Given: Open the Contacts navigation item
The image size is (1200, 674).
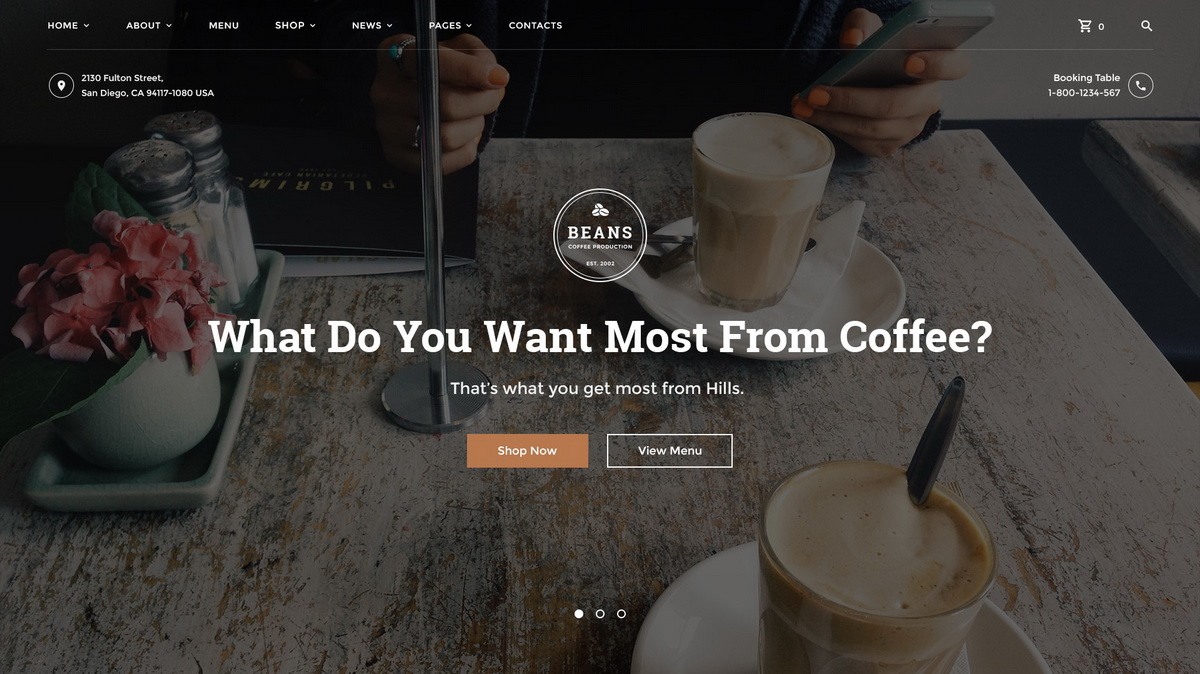Looking at the screenshot, I should click(535, 26).
